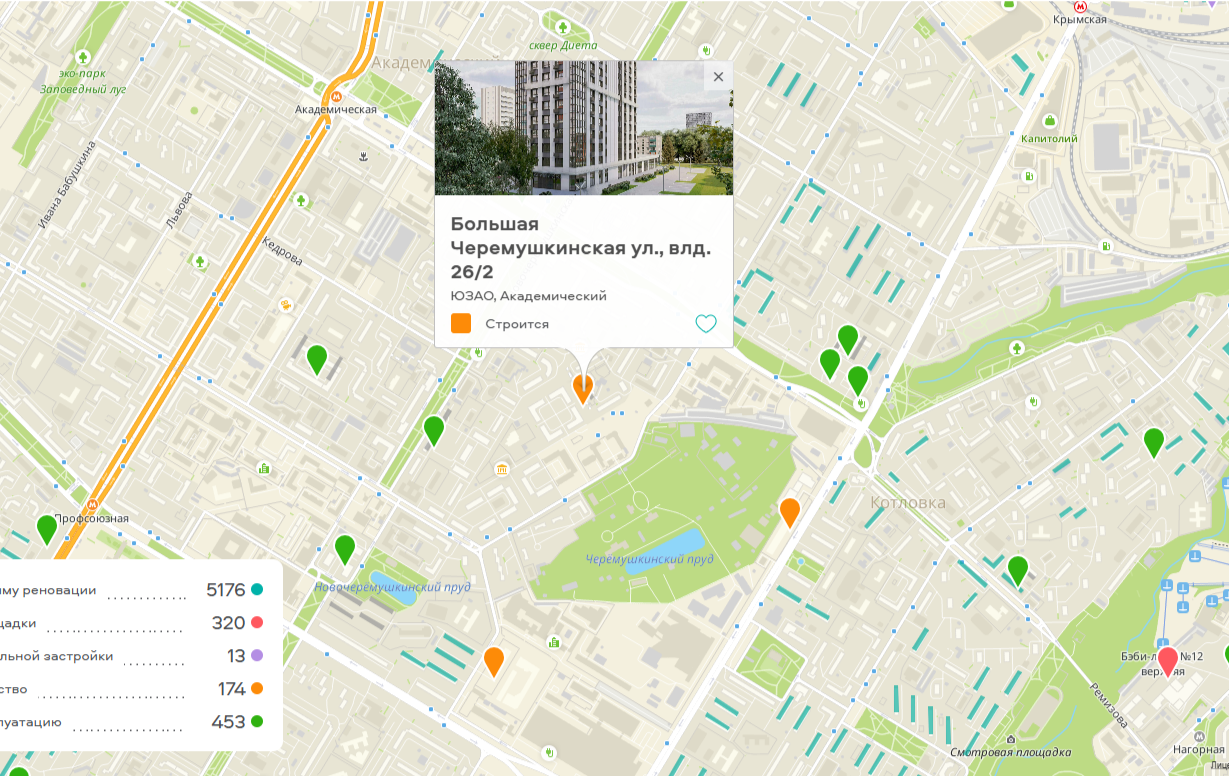Click the 5176 count in the legend
The height and width of the screenshot is (776, 1229).
225,590
